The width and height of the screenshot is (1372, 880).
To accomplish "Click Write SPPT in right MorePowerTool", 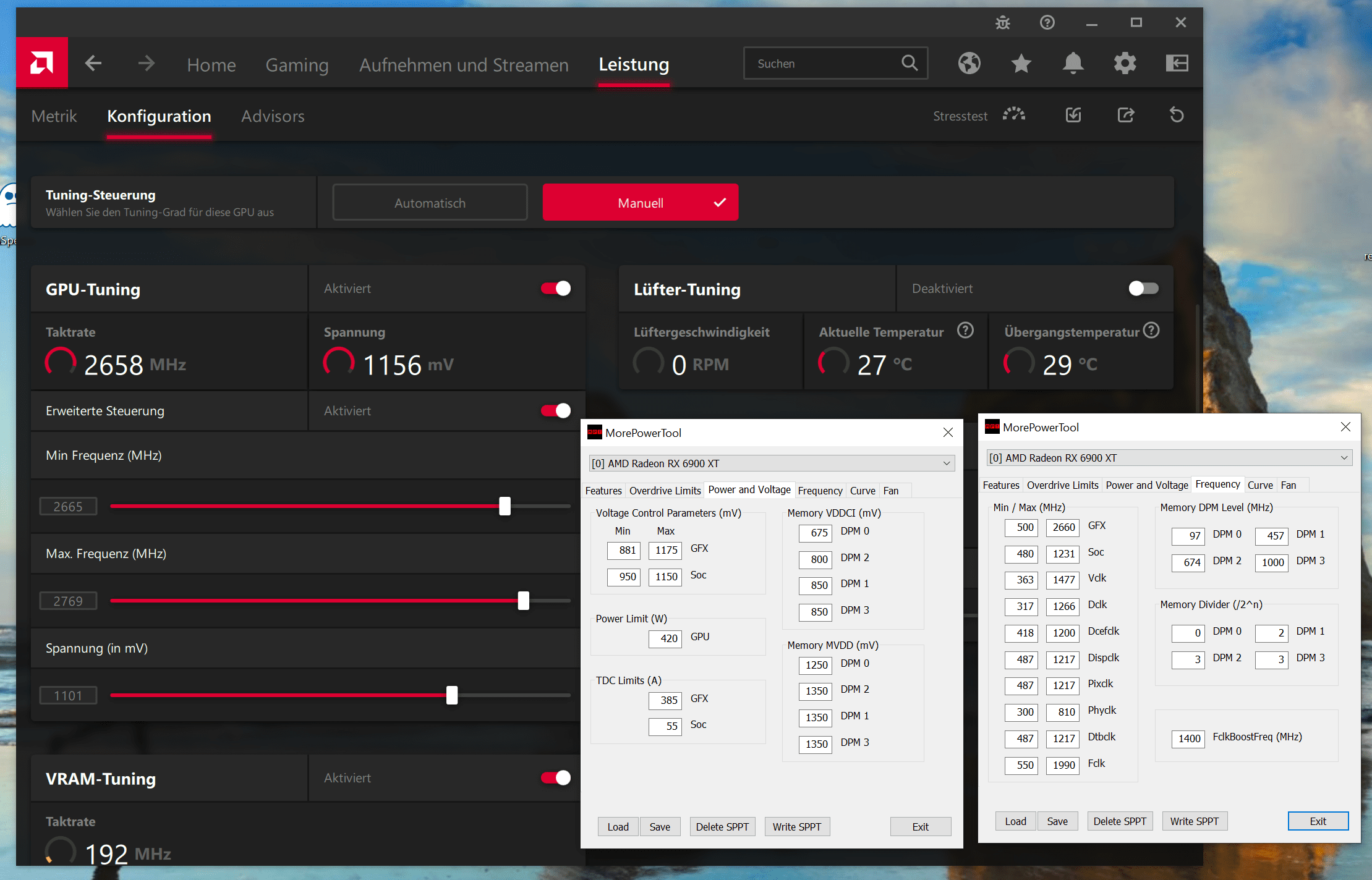I will tap(1194, 821).
